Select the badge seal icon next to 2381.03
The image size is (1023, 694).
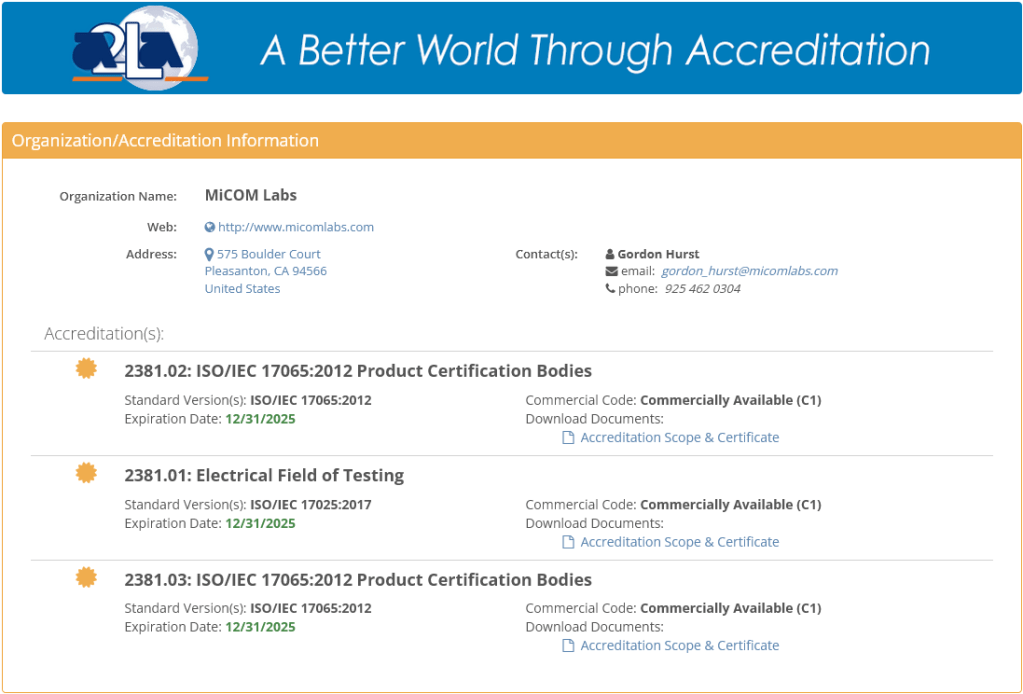coord(86,576)
